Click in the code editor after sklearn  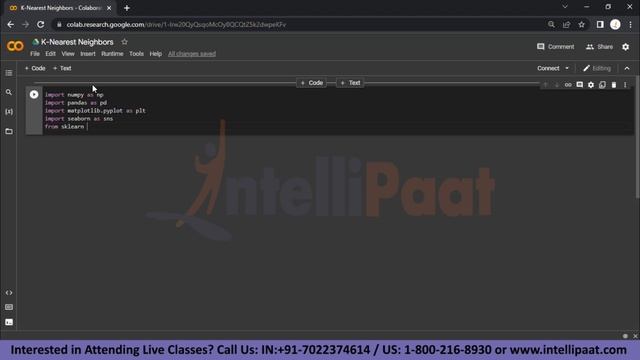[x=87, y=127]
